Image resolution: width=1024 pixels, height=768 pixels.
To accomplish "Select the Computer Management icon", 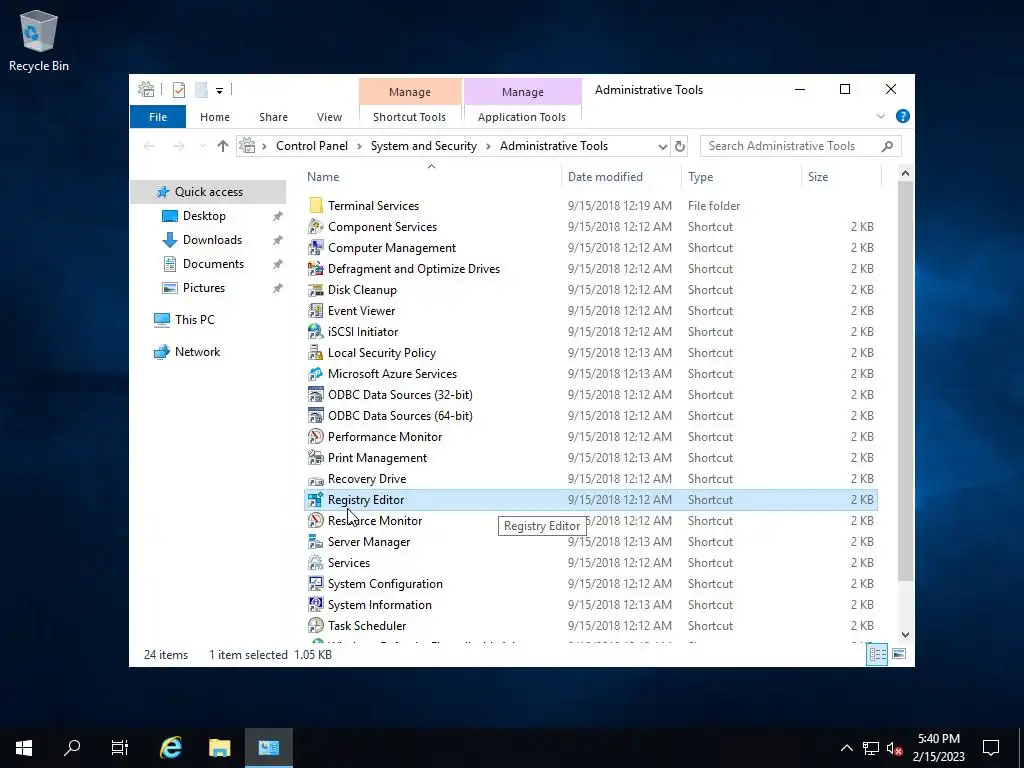I will [x=315, y=248].
